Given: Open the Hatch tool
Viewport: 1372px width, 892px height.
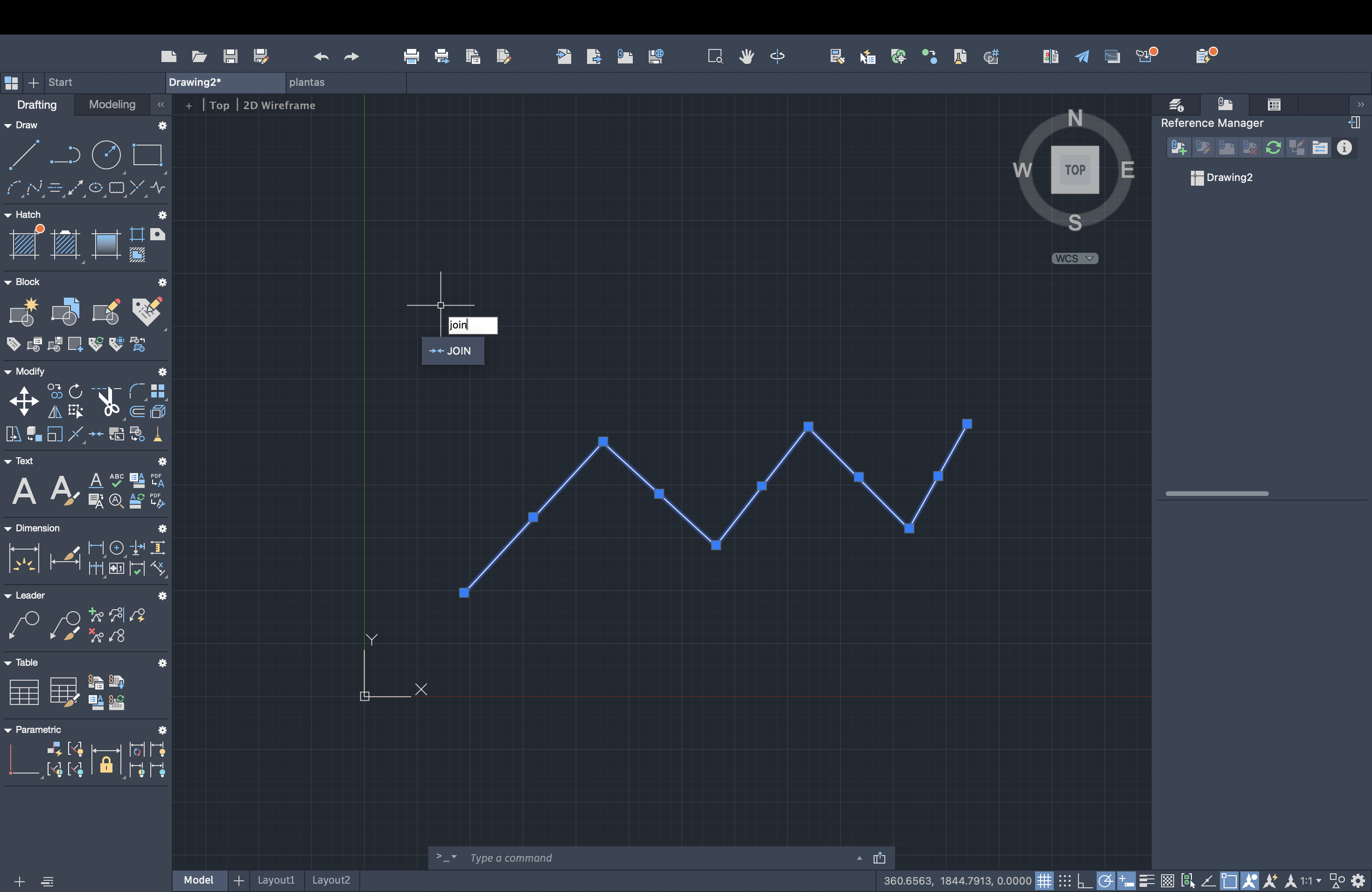Looking at the screenshot, I should [x=25, y=244].
